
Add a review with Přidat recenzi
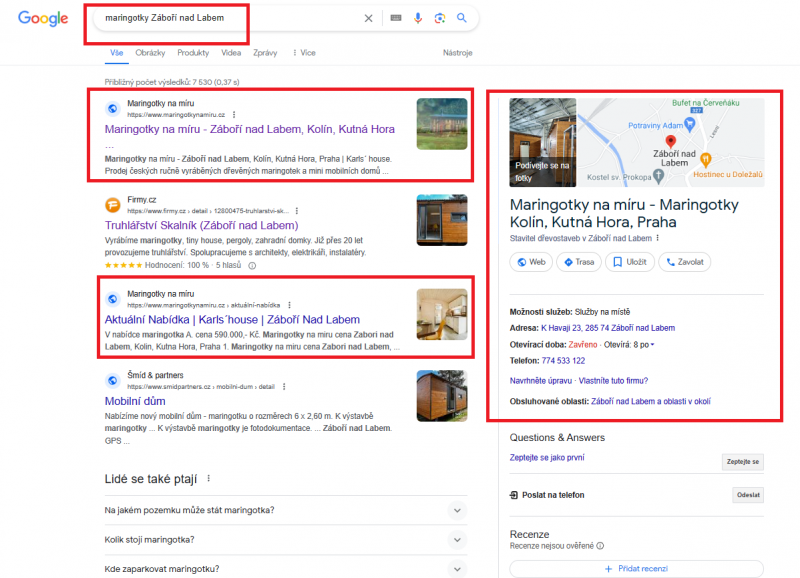point(637,569)
